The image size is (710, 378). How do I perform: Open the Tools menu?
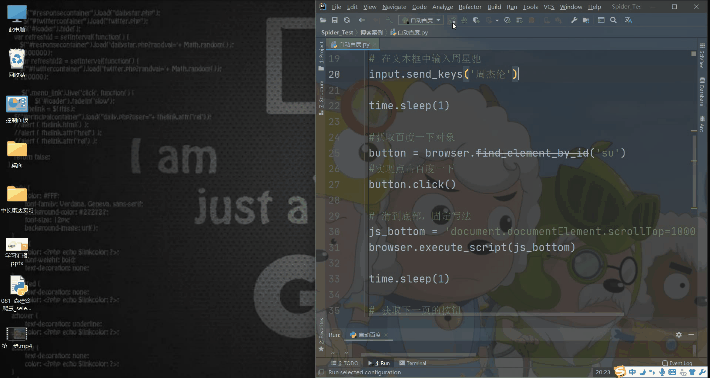click(x=530, y=7)
